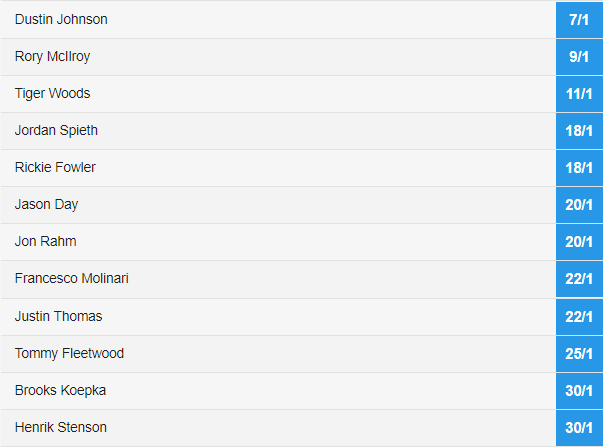The width and height of the screenshot is (603, 447).
Task: Click the Francesco Molinari name
Action: tap(71, 279)
